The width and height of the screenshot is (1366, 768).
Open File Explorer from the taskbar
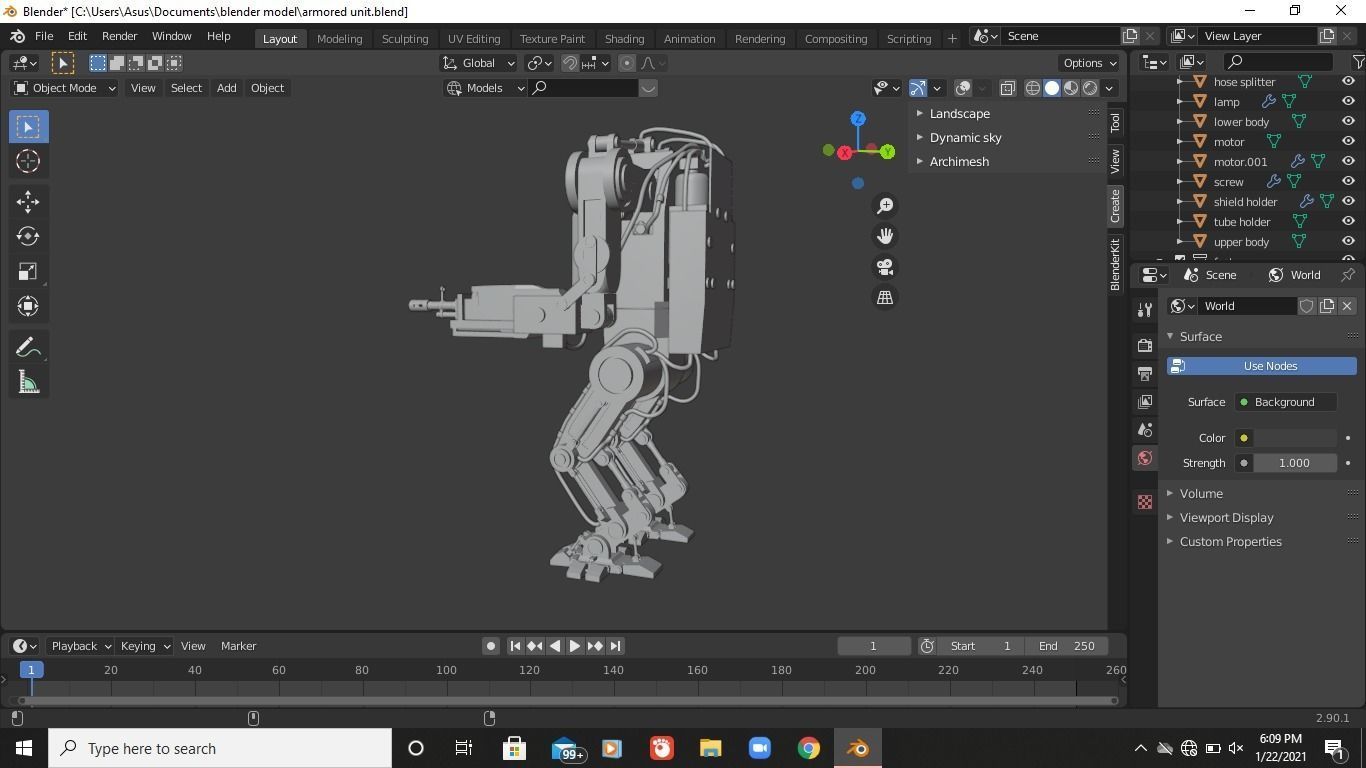pyautogui.click(x=710, y=748)
